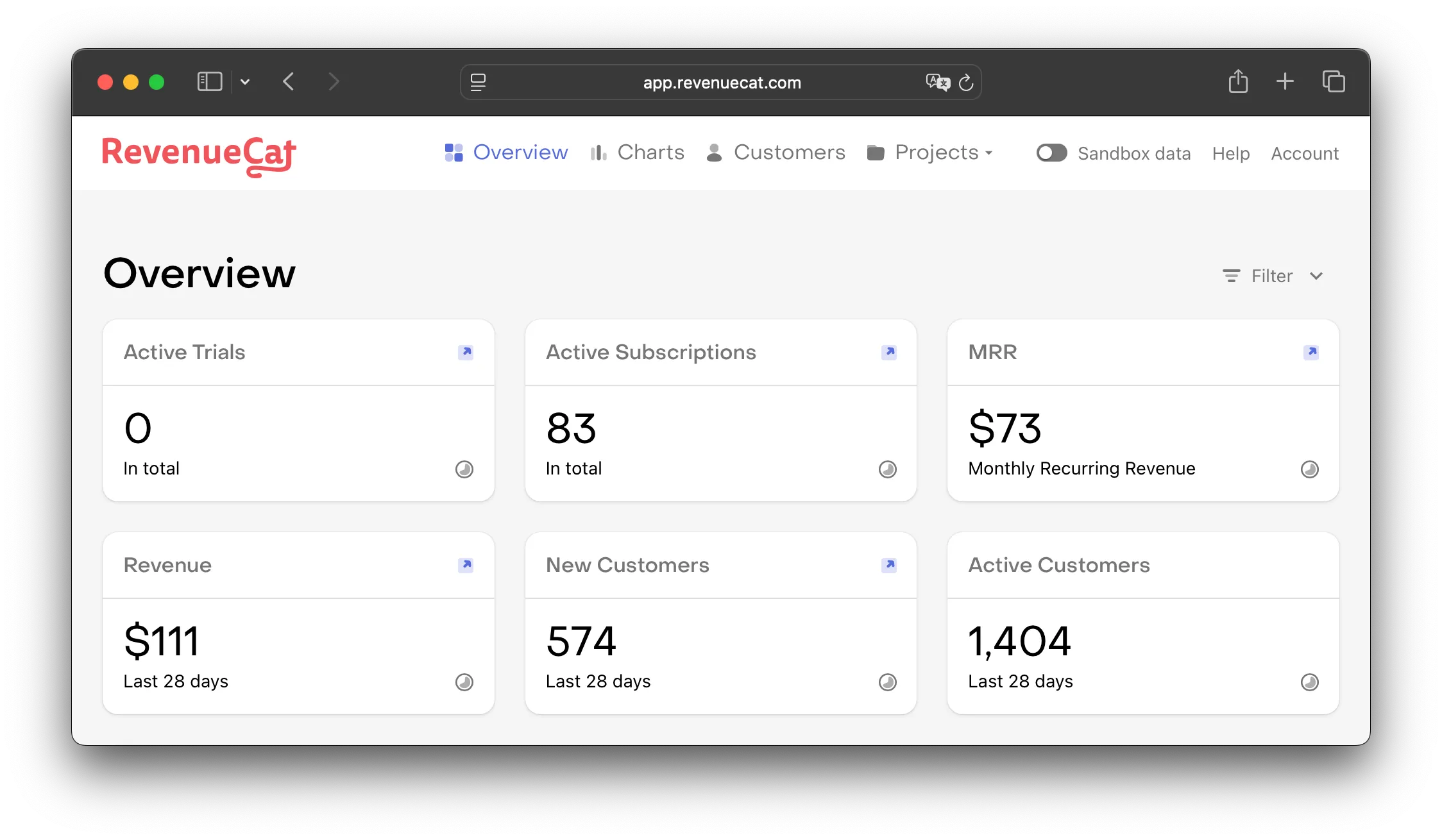1442x840 pixels.
Task: Click the Filter label text
Action: [1272, 276]
